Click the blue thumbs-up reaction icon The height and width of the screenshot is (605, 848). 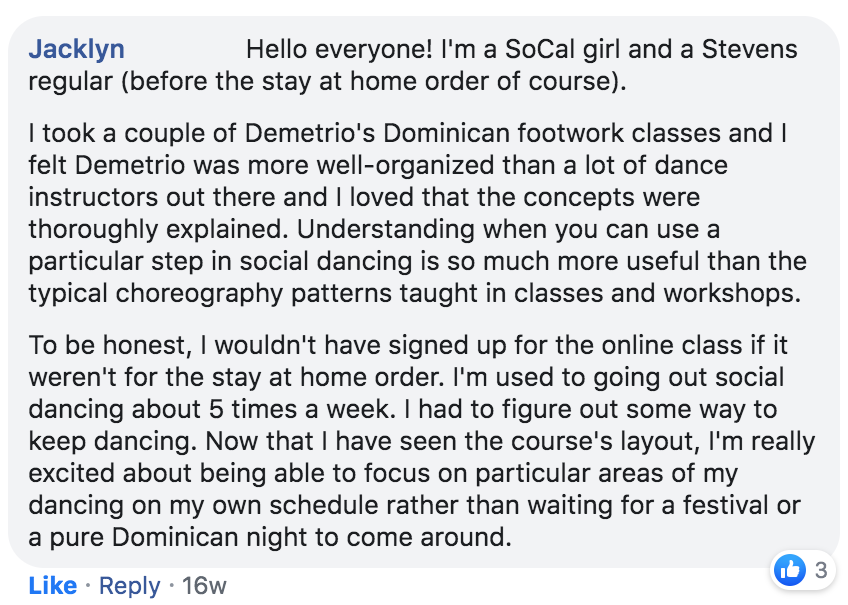point(790,570)
